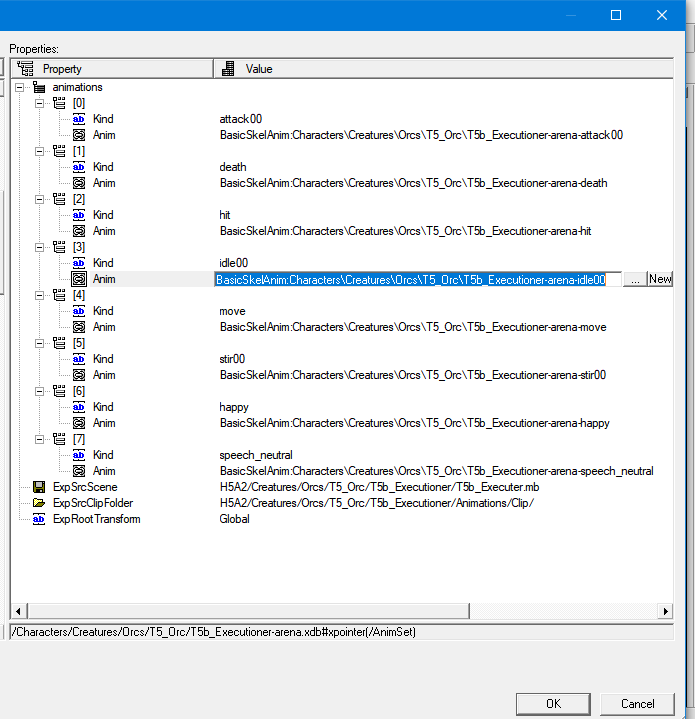Click the struct icon beside [6]
The width and height of the screenshot is (695, 719).
point(59,391)
